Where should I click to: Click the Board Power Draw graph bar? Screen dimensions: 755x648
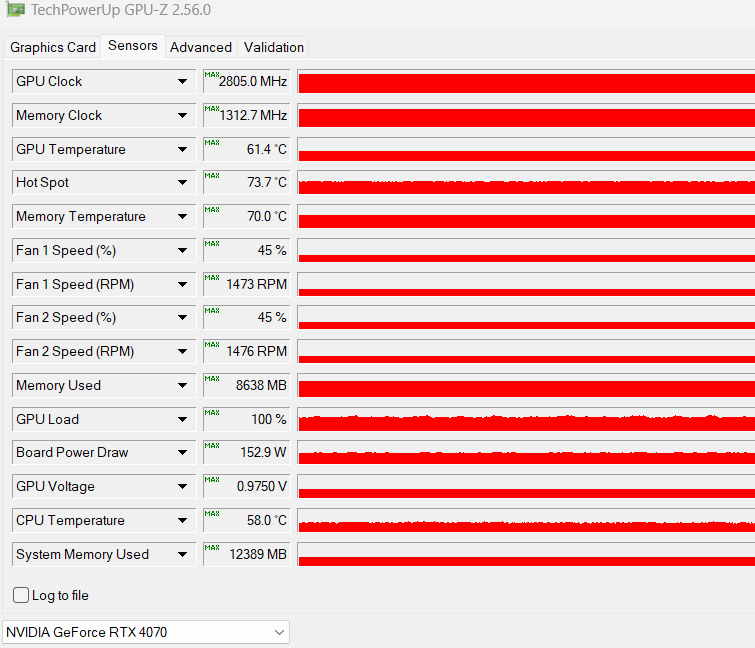coord(526,453)
